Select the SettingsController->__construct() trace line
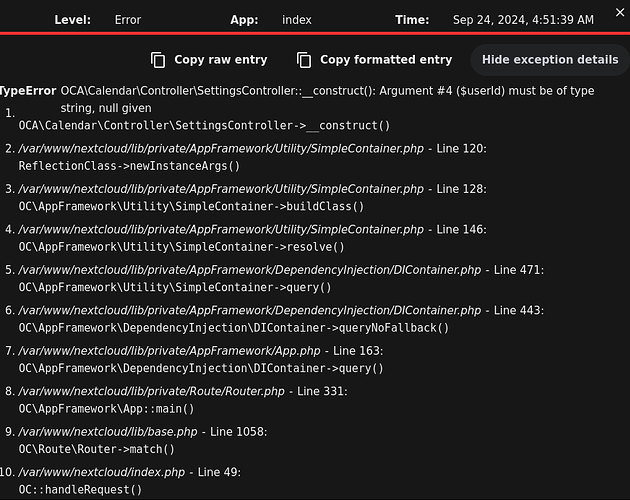This screenshot has height=500, width=630. tap(204, 126)
